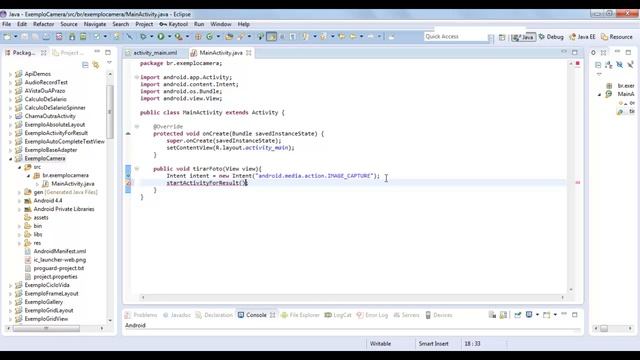Open the Error Log tab
The image size is (640, 360).
coord(372,315)
